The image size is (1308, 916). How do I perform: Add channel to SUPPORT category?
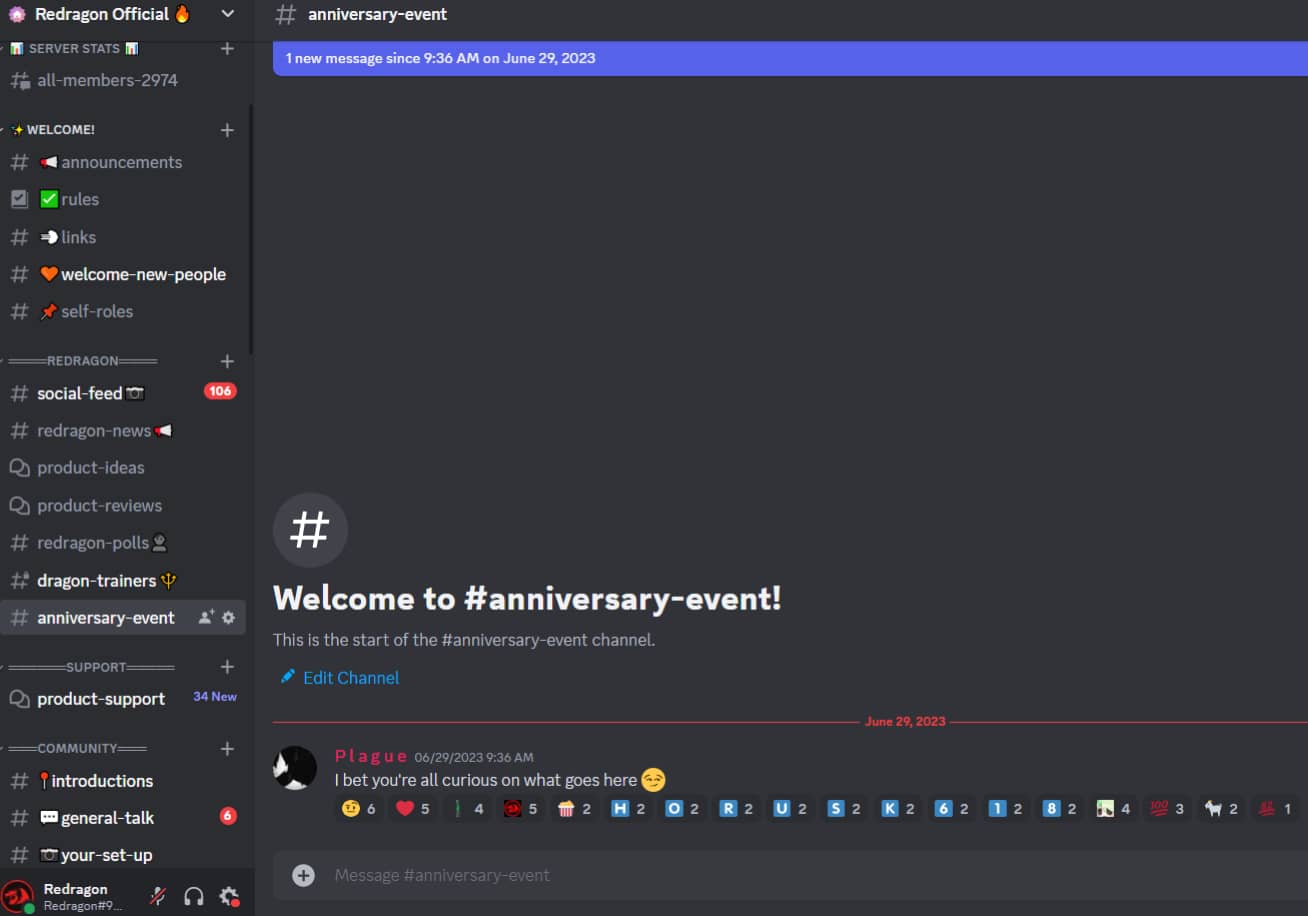point(227,667)
